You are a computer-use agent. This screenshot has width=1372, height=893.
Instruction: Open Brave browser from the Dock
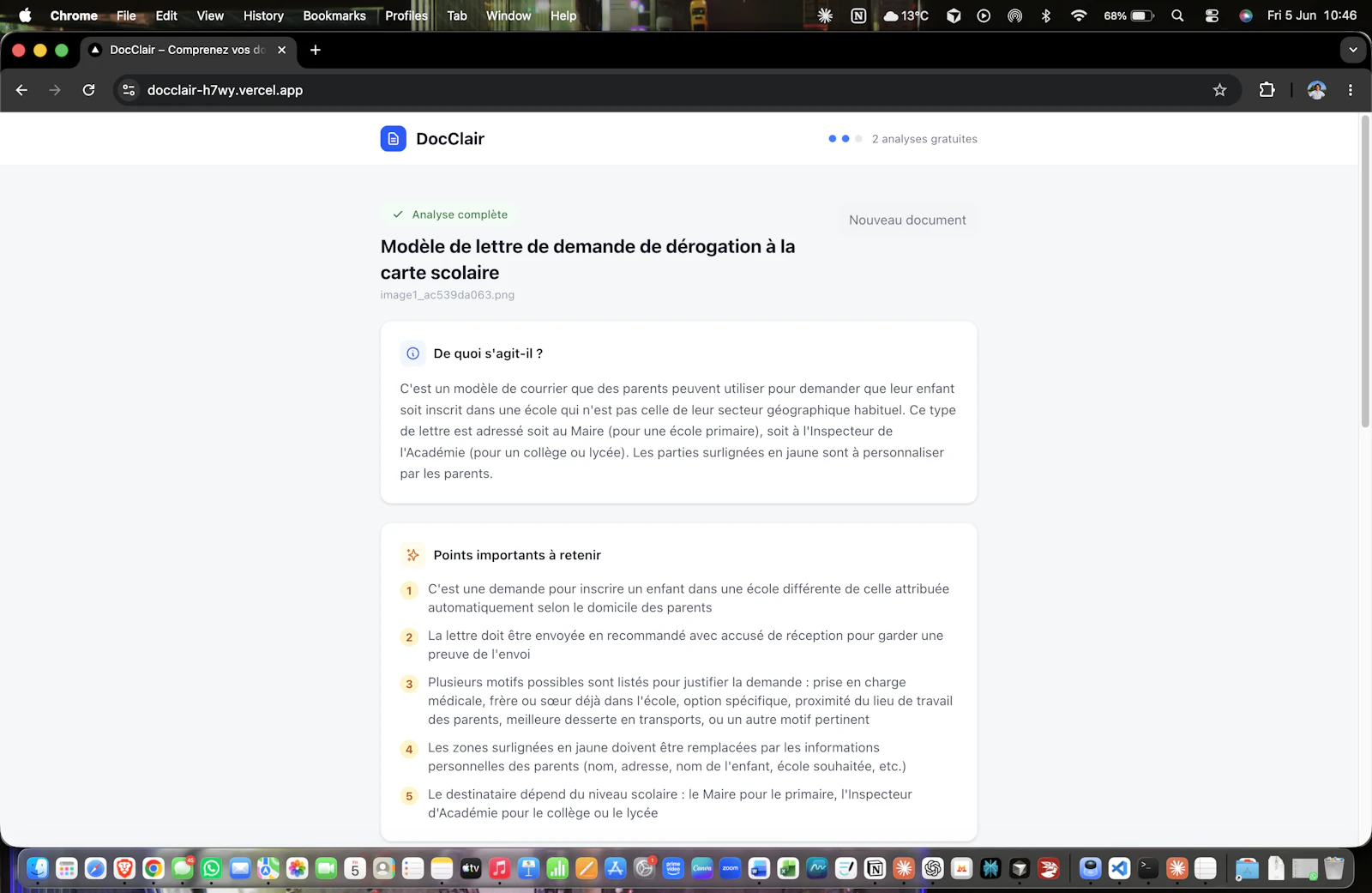(x=124, y=868)
